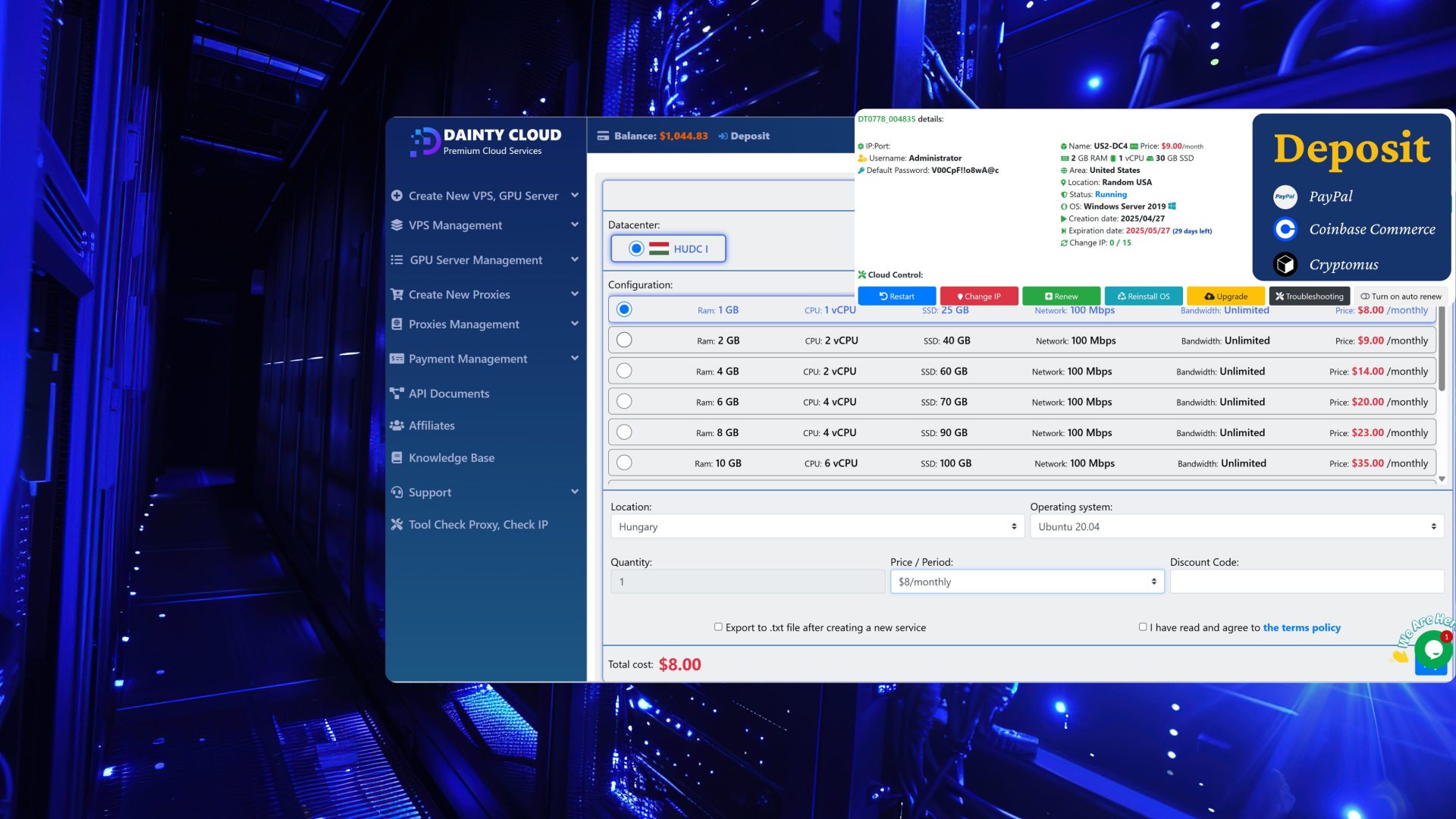Tick the agree to terms policy checkbox
Screen dimensions: 1456x819
pos(1143,627)
